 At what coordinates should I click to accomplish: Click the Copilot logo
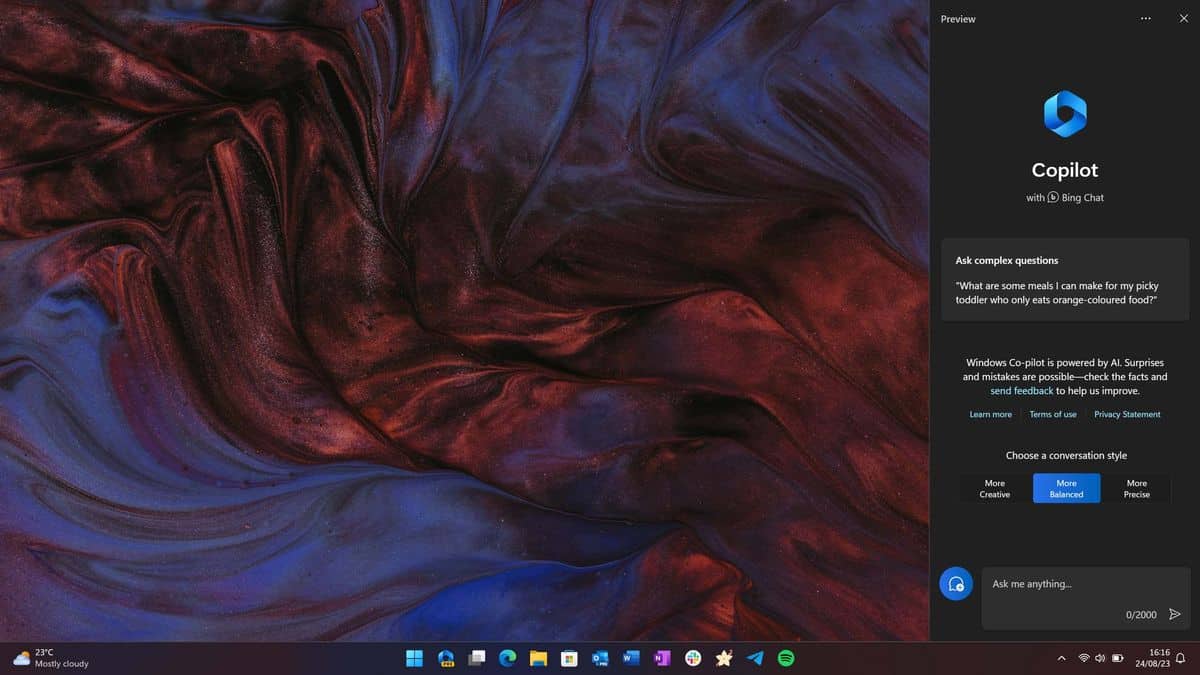point(1064,113)
